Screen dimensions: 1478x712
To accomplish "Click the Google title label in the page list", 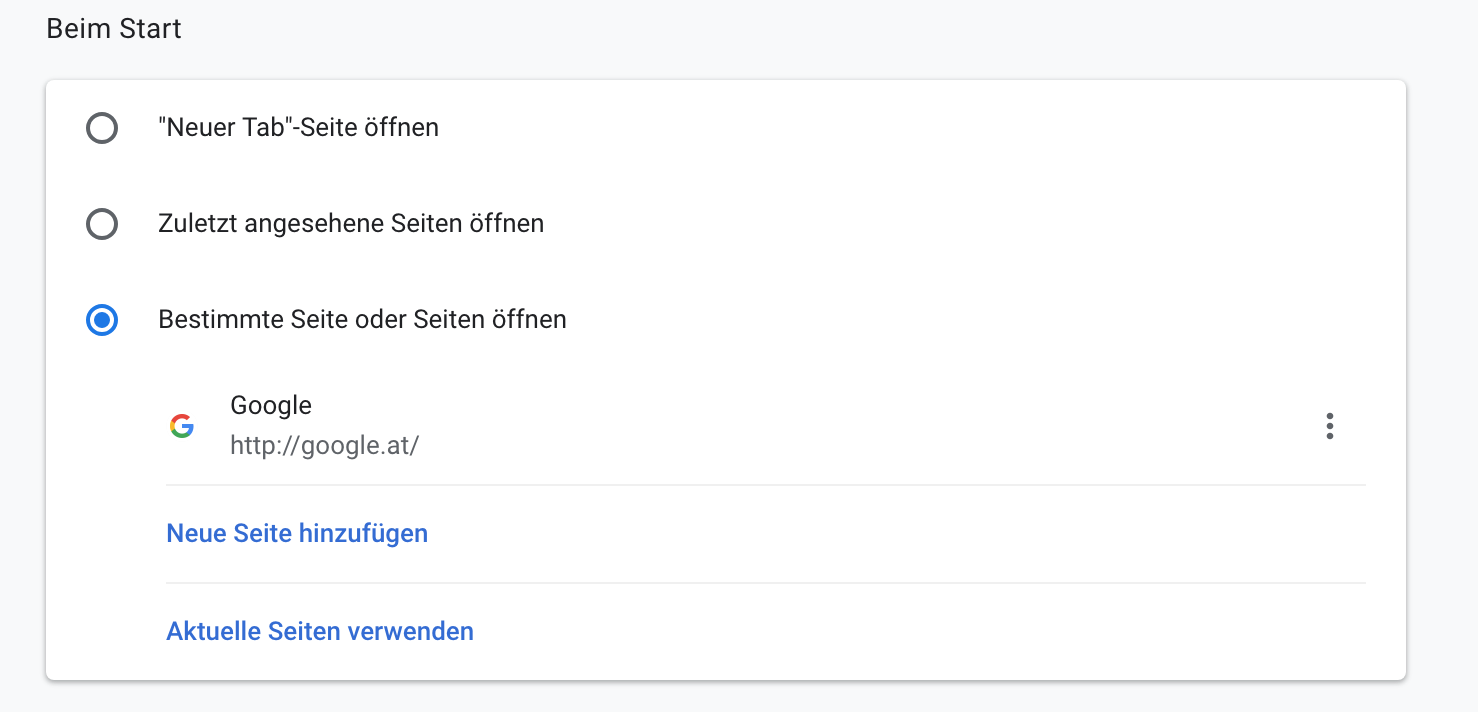I will point(270,406).
